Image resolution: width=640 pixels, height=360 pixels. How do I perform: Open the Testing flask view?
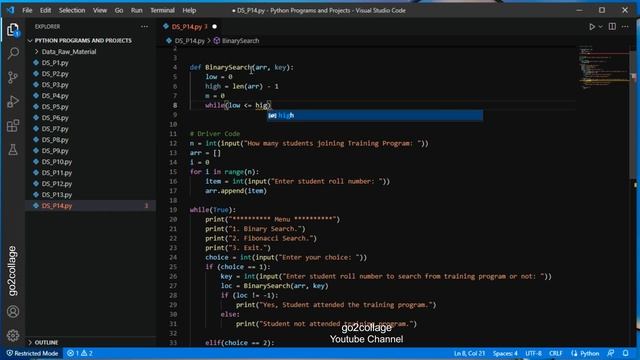13,149
